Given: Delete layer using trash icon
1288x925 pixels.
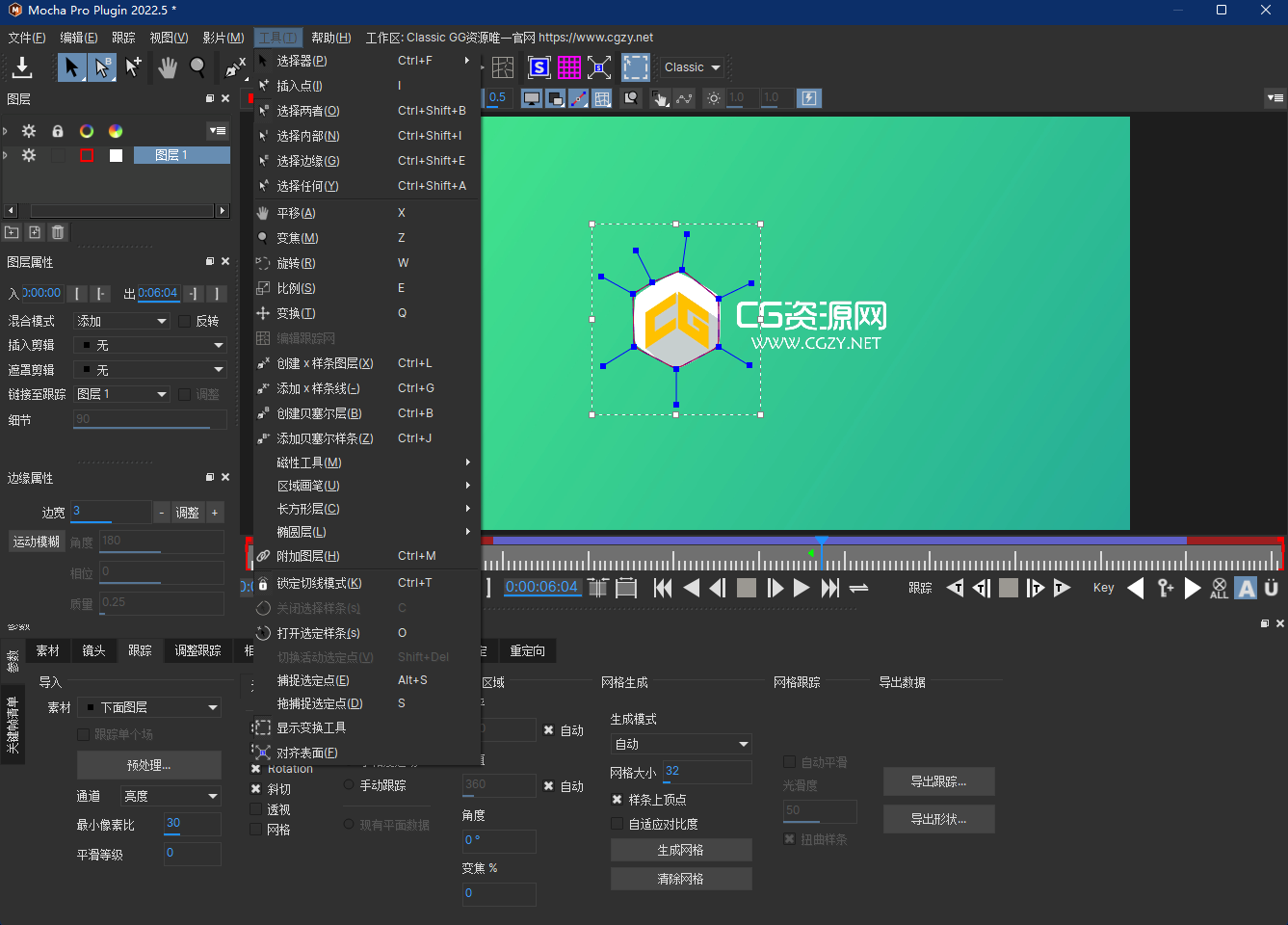Looking at the screenshot, I should tap(58, 232).
